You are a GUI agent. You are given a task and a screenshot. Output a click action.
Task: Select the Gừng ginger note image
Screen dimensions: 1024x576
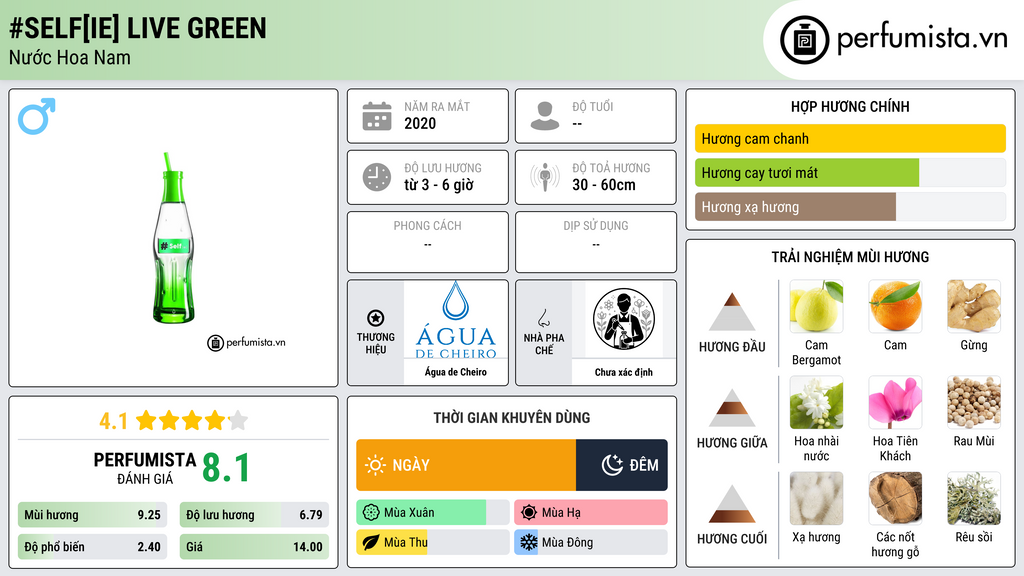click(974, 306)
